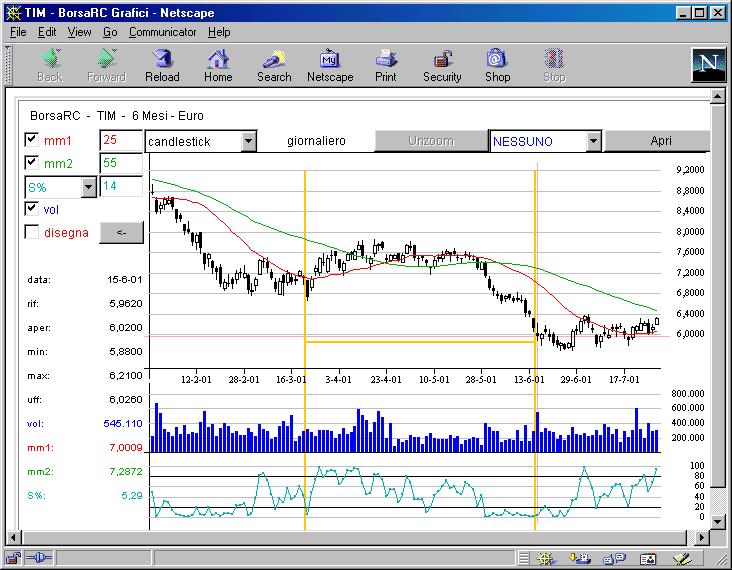The width and height of the screenshot is (732, 570).
Task: Click the mm1 period field with 25
Action: (121, 140)
